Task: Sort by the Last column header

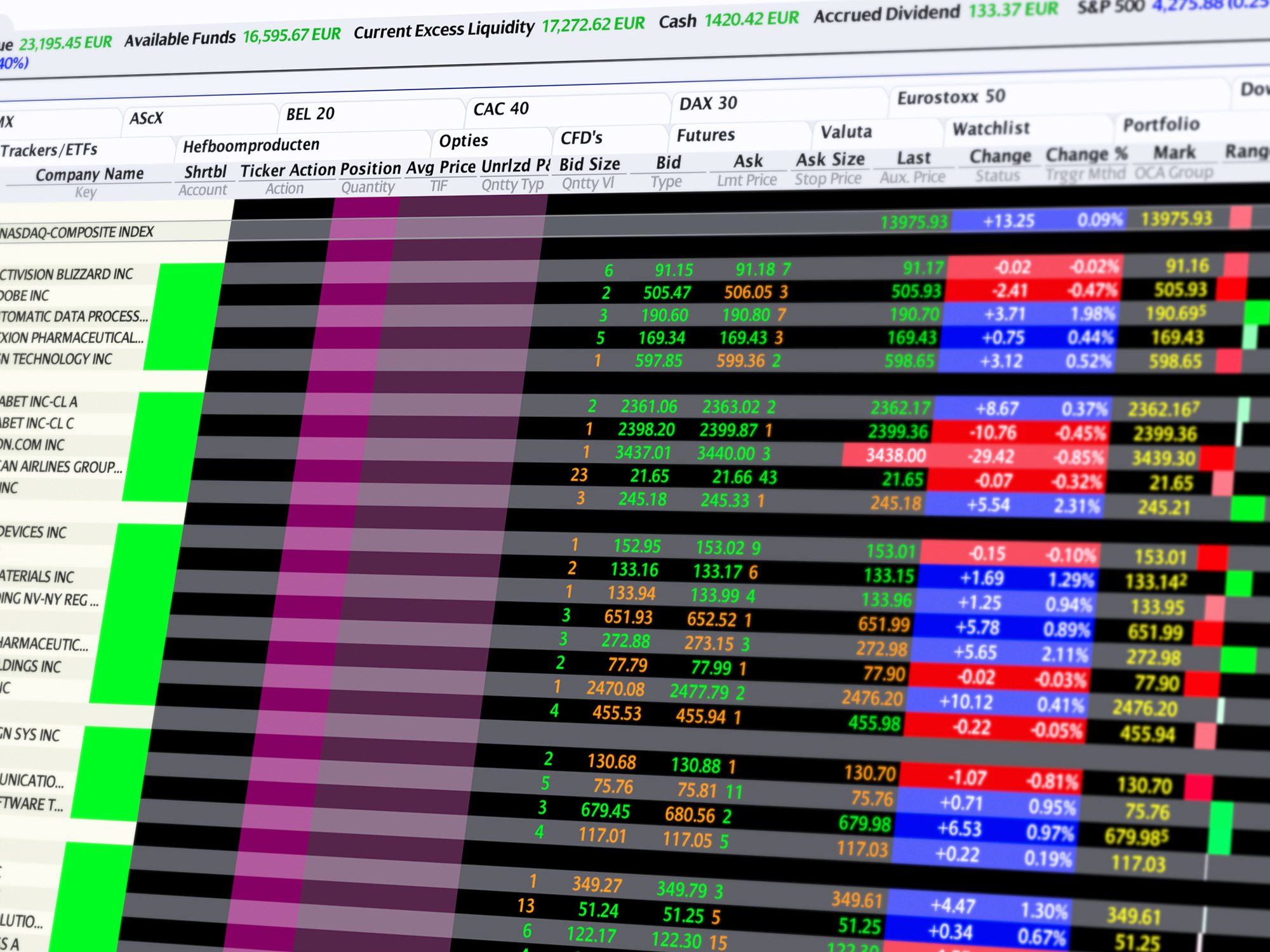Action: pyautogui.click(x=913, y=157)
